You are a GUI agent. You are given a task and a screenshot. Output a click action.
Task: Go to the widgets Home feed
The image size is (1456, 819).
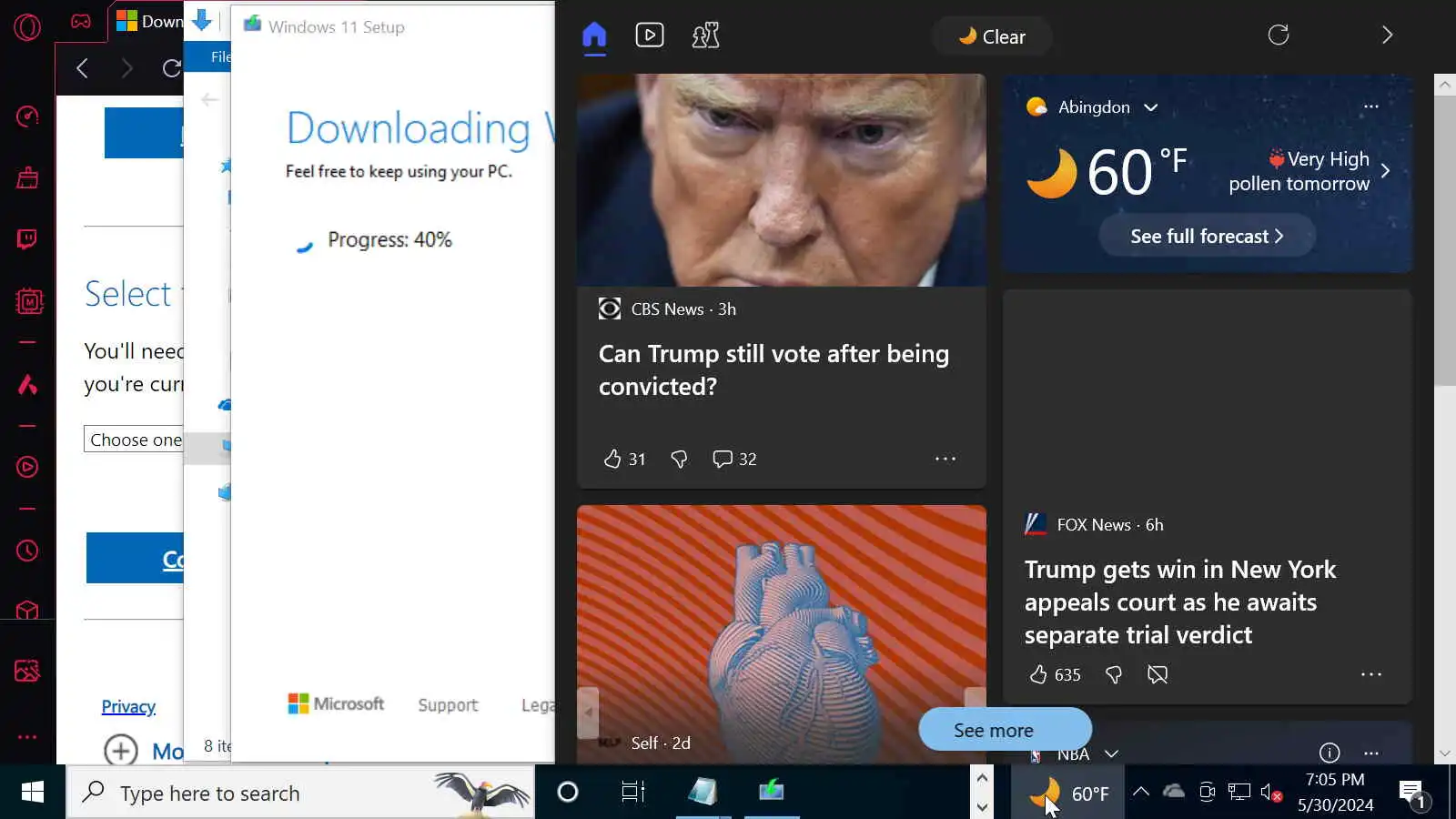594,35
